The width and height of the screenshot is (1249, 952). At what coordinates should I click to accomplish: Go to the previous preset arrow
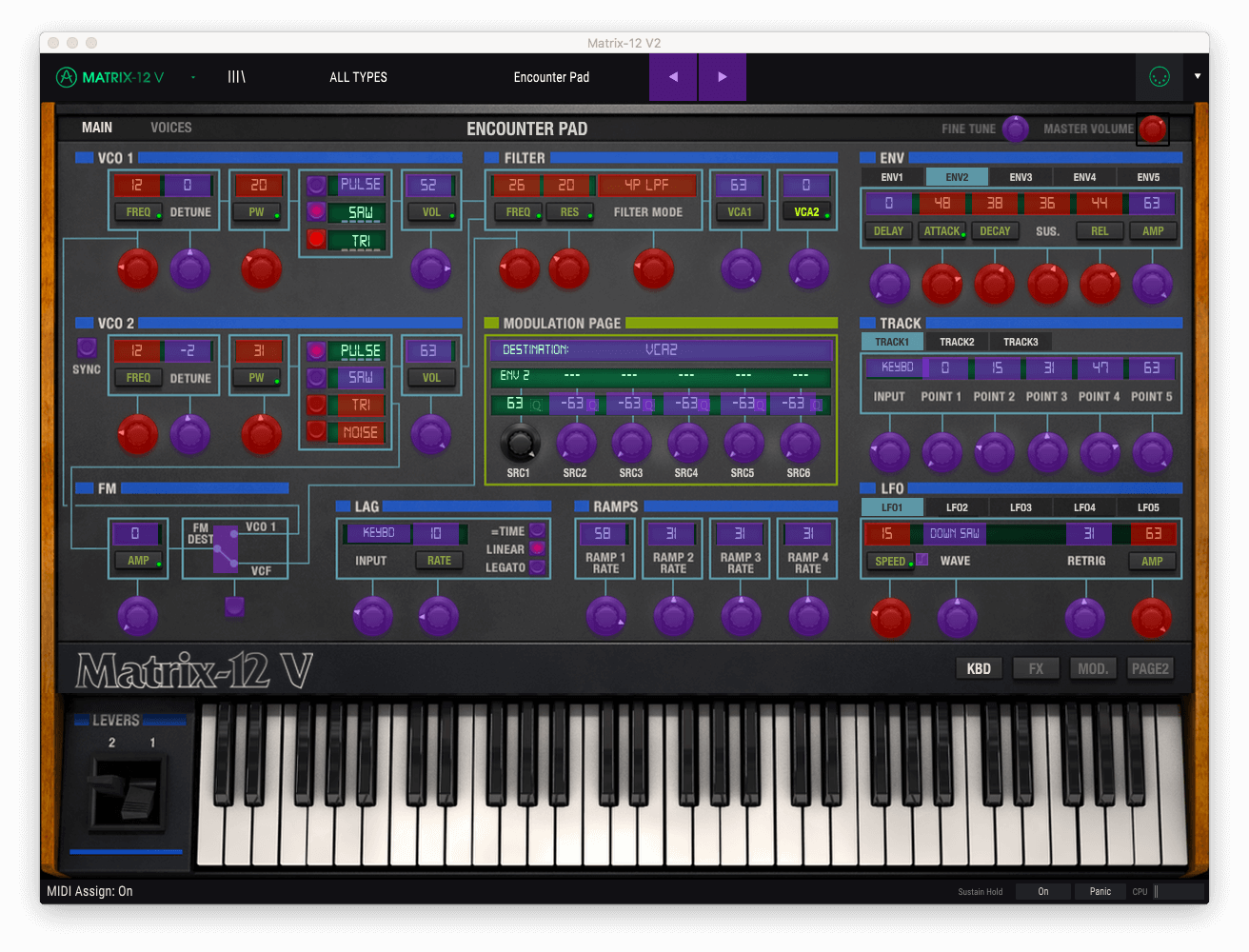point(673,77)
